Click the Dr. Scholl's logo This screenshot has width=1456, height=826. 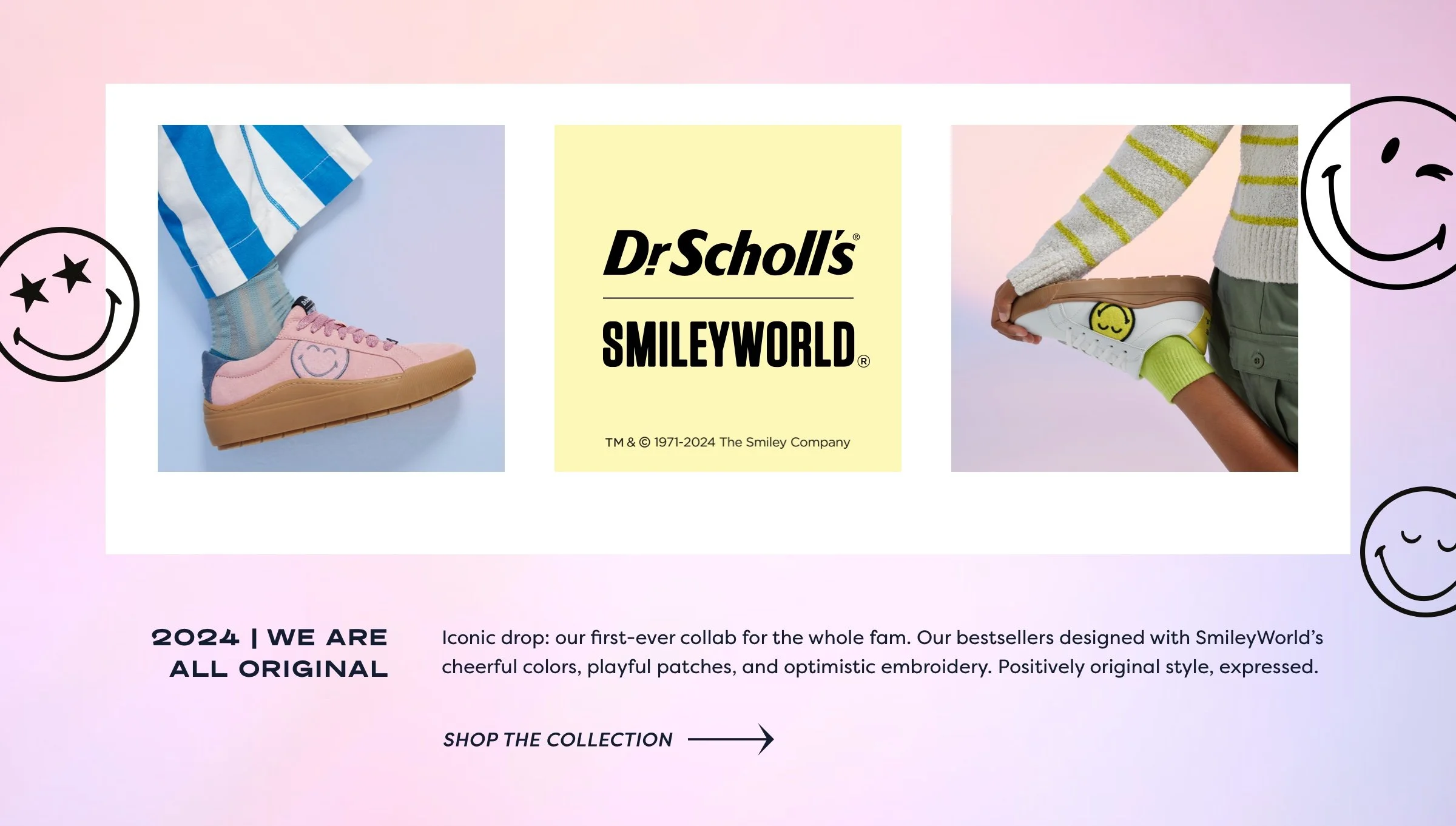click(x=731, y=254)
